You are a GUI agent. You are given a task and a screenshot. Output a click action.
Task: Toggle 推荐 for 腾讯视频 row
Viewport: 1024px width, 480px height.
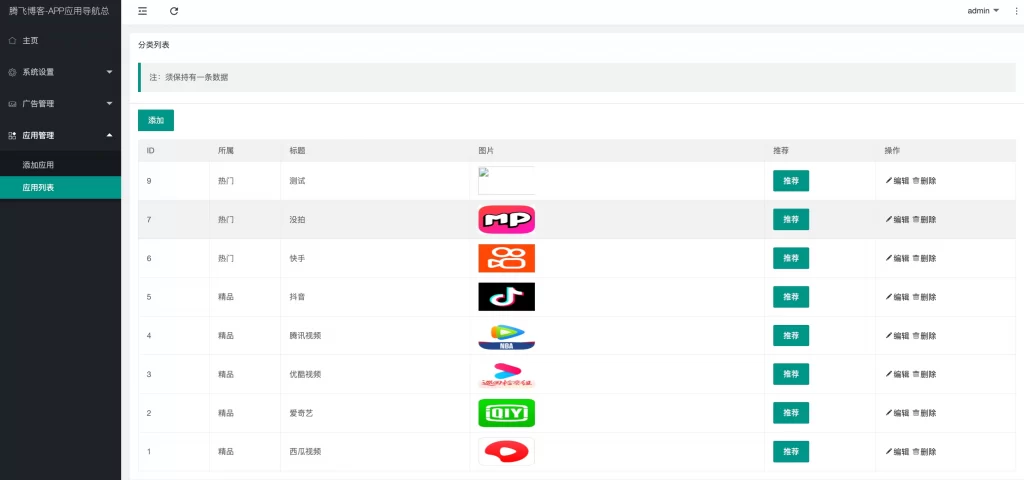point(790,336)
